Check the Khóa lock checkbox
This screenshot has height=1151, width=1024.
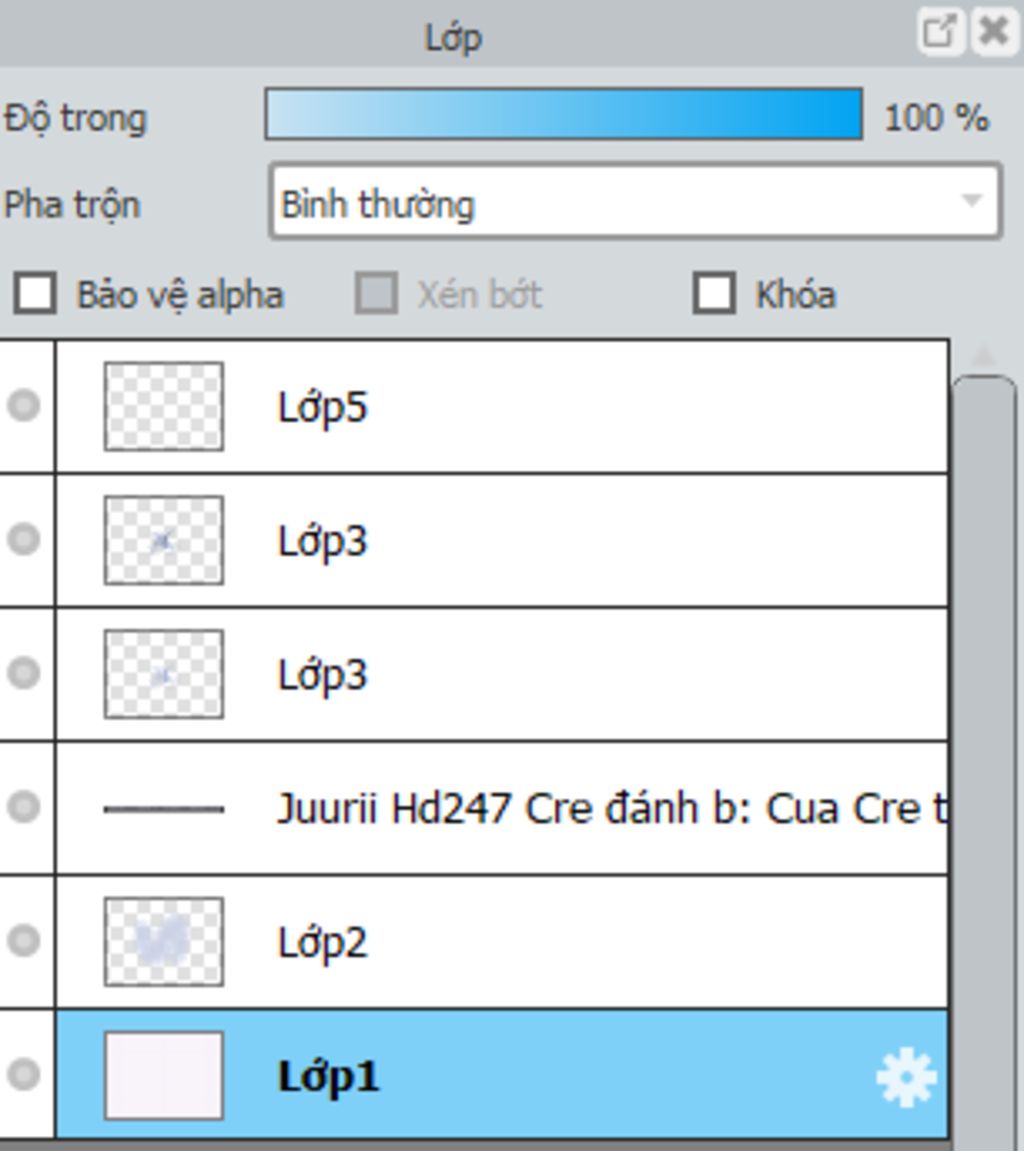[x=714, y=294]
